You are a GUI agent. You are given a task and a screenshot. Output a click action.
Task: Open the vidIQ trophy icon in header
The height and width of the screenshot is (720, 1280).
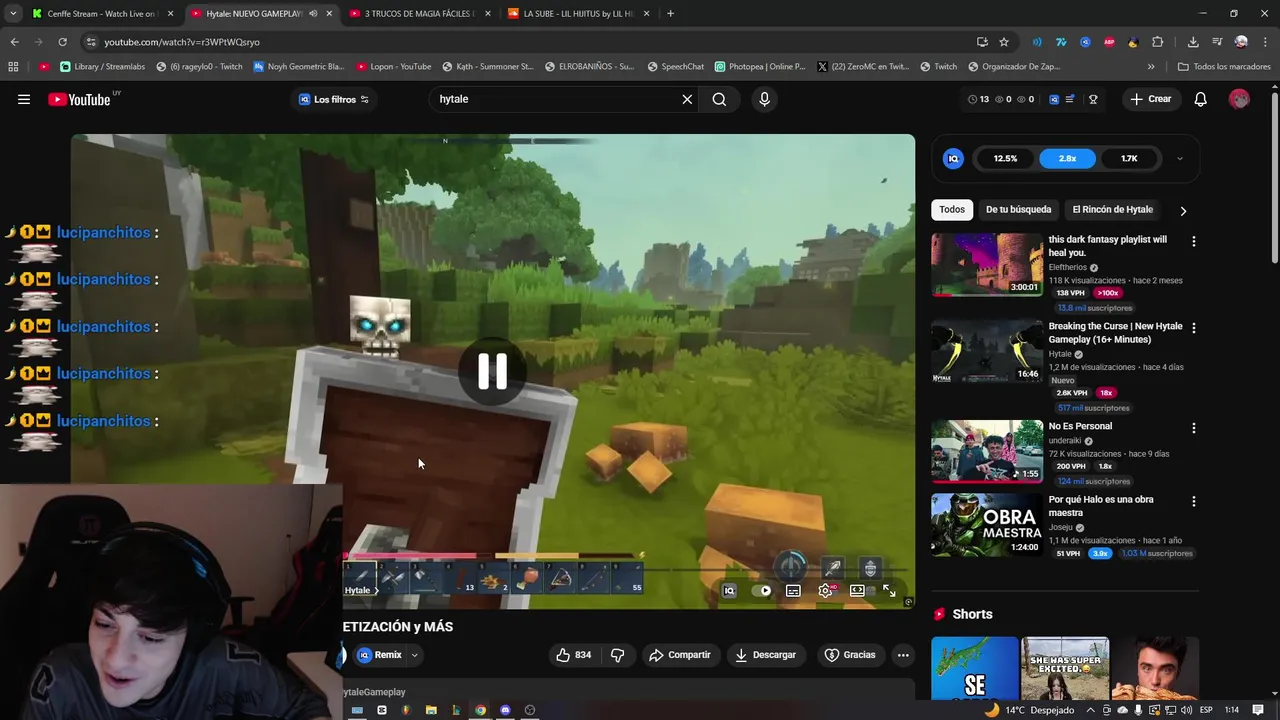pyautogui.click(x=1093, y=99)
